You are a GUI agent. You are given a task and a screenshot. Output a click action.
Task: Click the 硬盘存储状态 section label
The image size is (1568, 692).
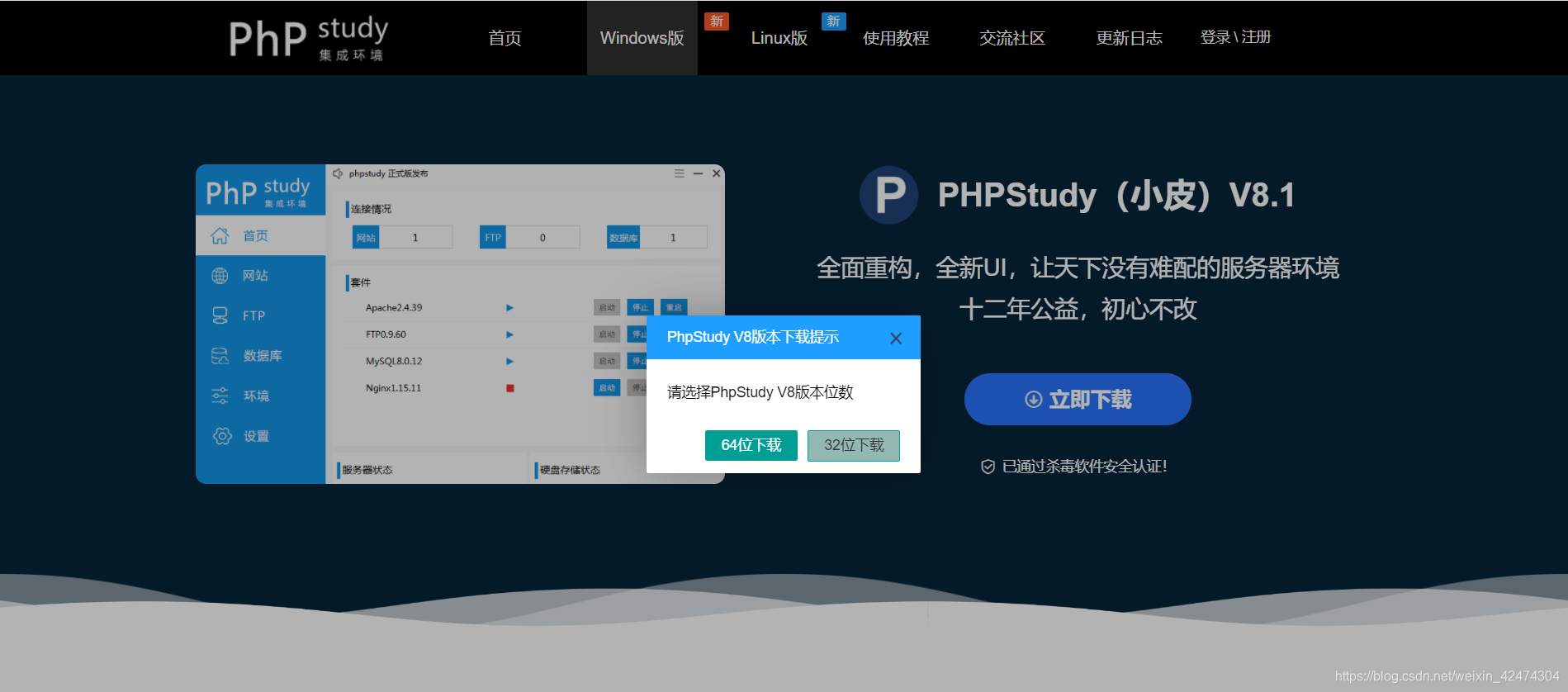pos(570,470)
